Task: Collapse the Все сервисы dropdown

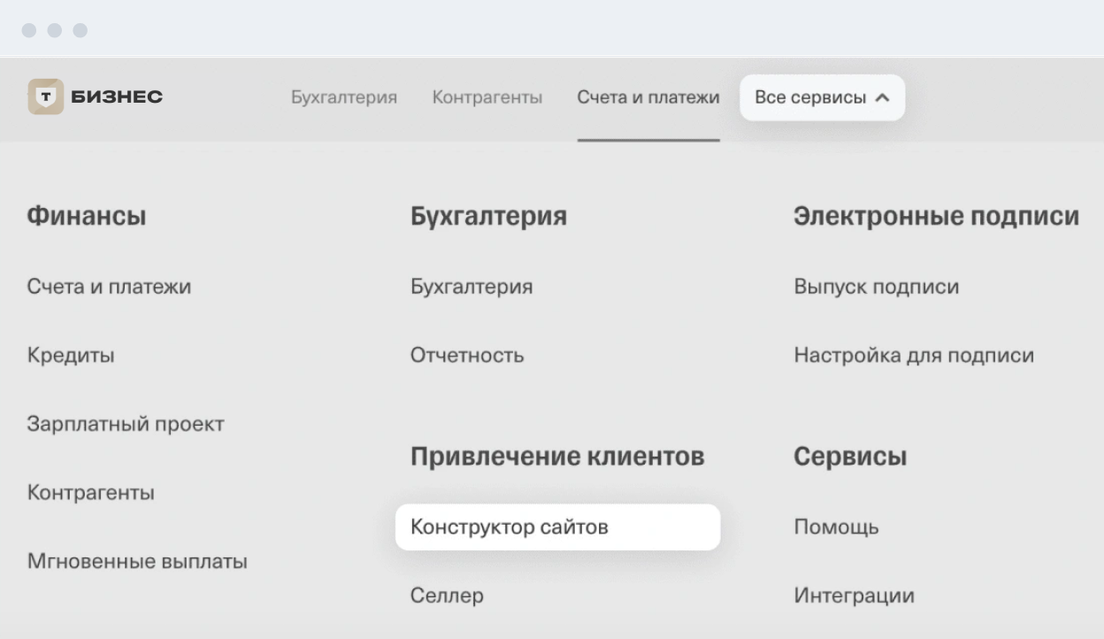Action: pos(821,98)
